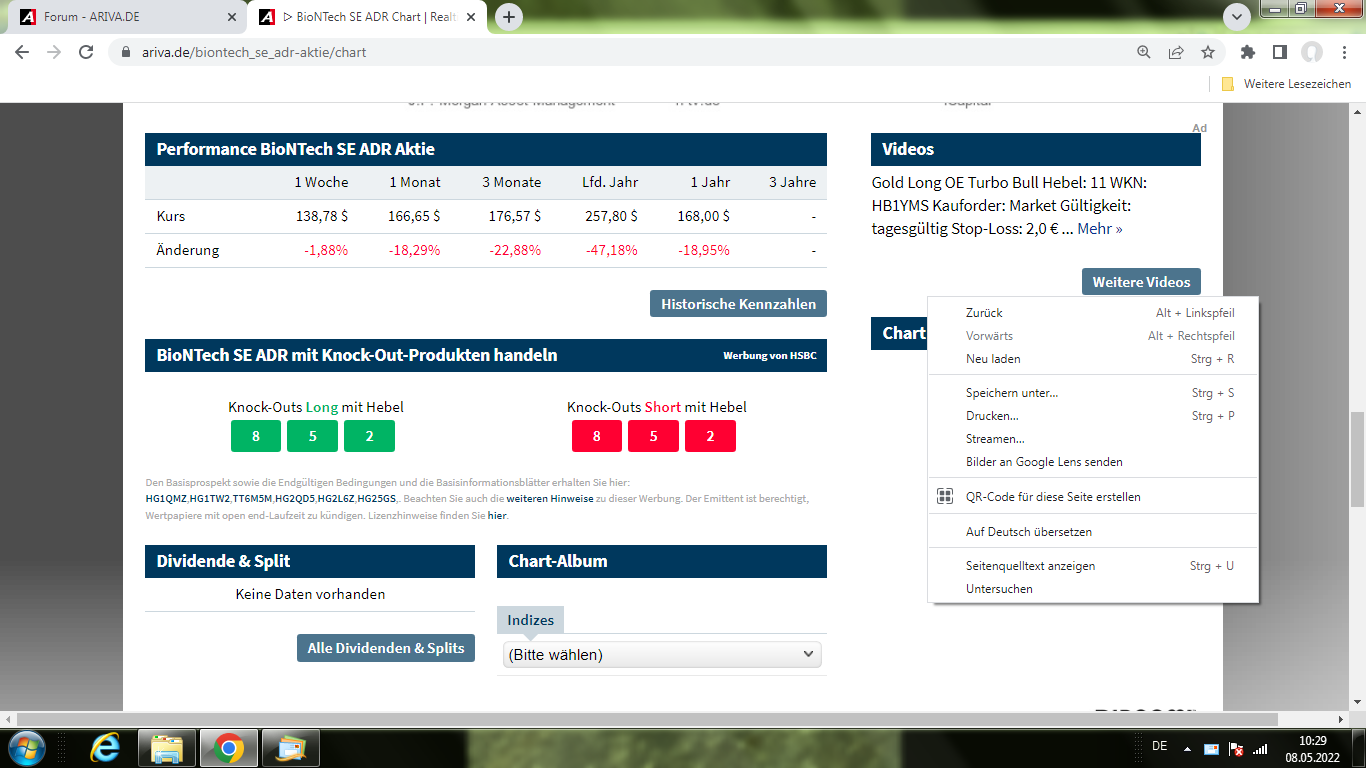Open Alle Dividenden & Splits
The image size is (1366, 768).
coord(386,648)
